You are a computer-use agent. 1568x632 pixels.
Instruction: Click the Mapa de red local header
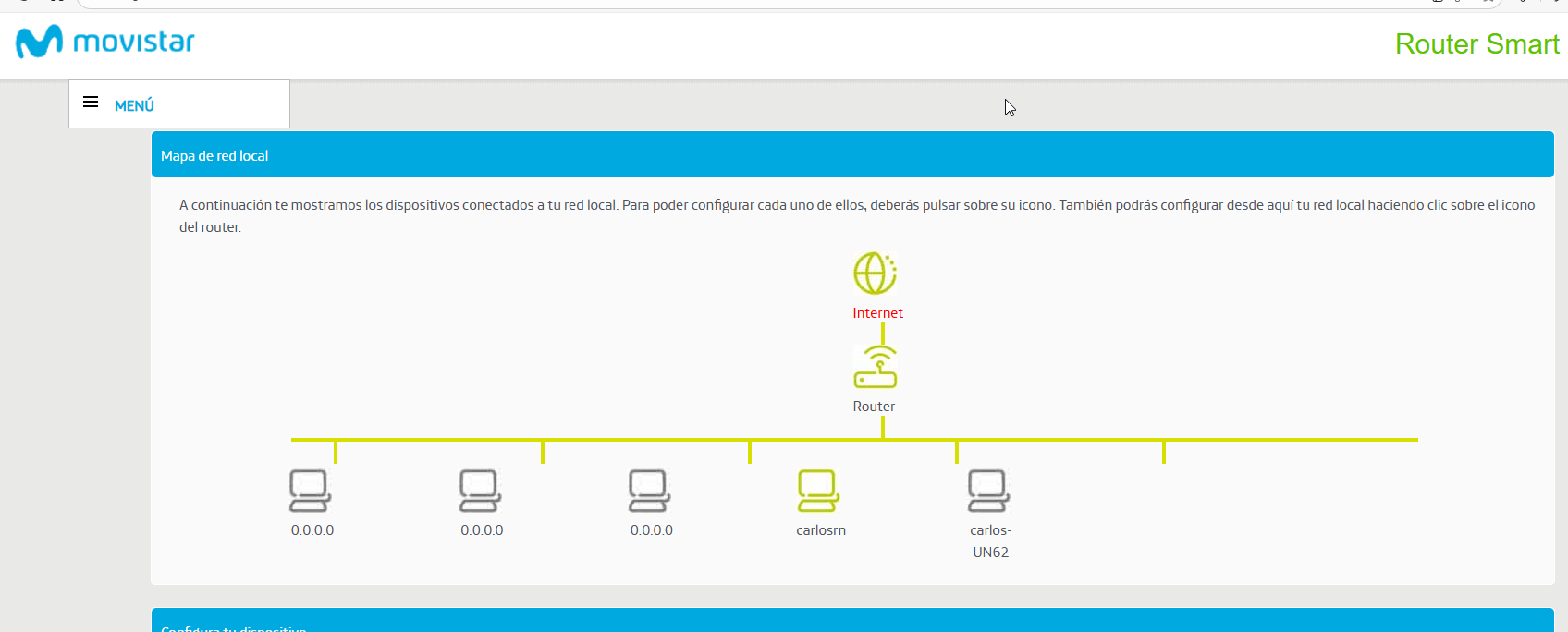pyautogui.click(x=214, y=156)
